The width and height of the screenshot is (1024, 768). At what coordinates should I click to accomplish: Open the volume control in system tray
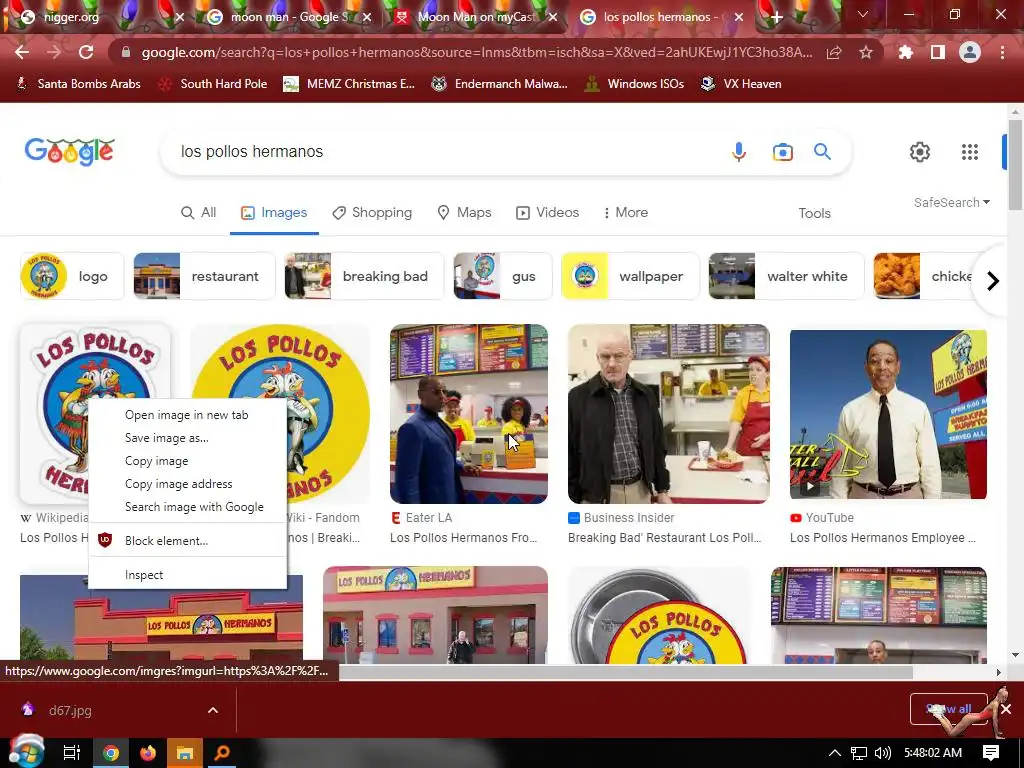pos(883,753)
